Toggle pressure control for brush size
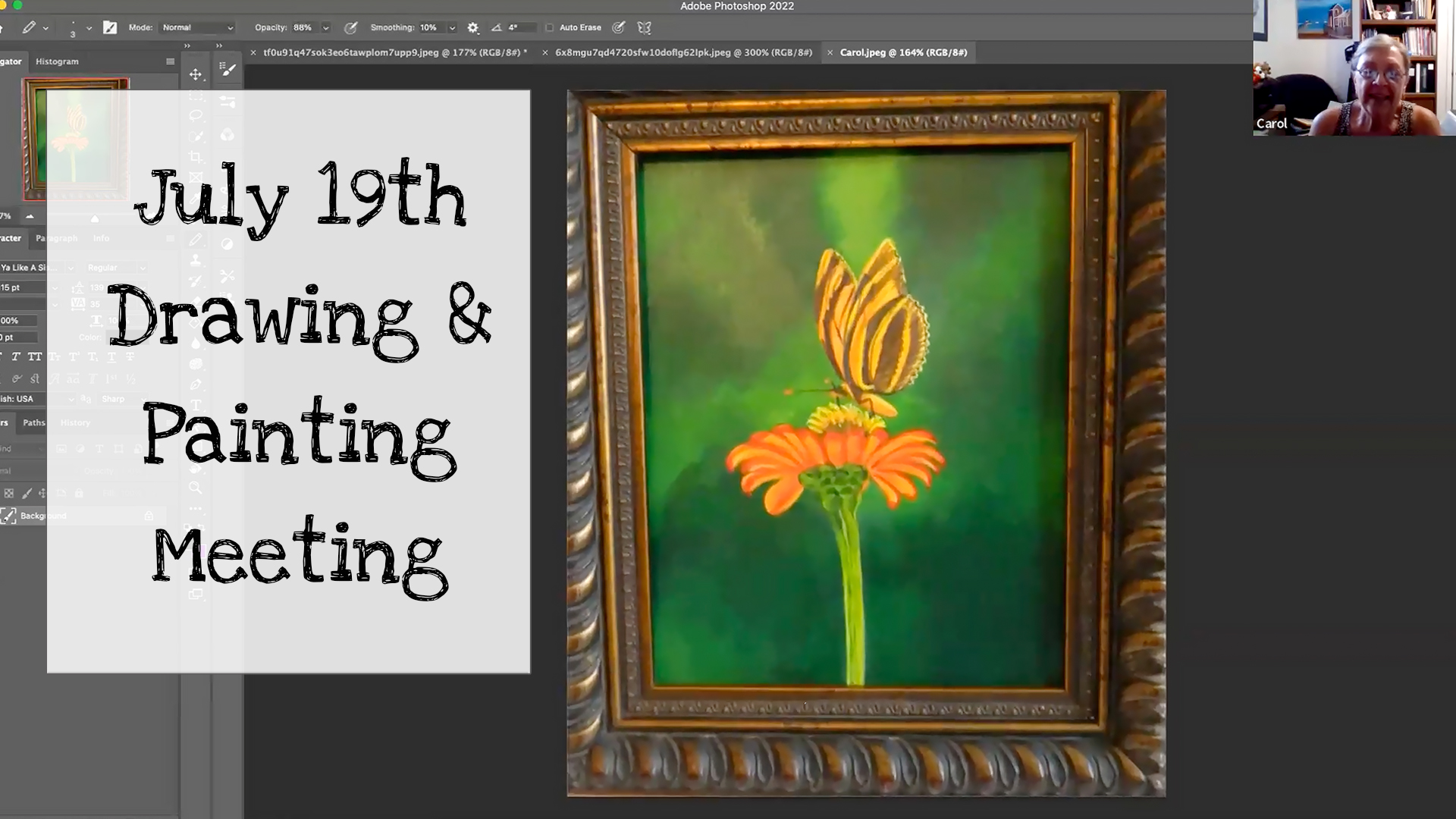 point(619,28)
